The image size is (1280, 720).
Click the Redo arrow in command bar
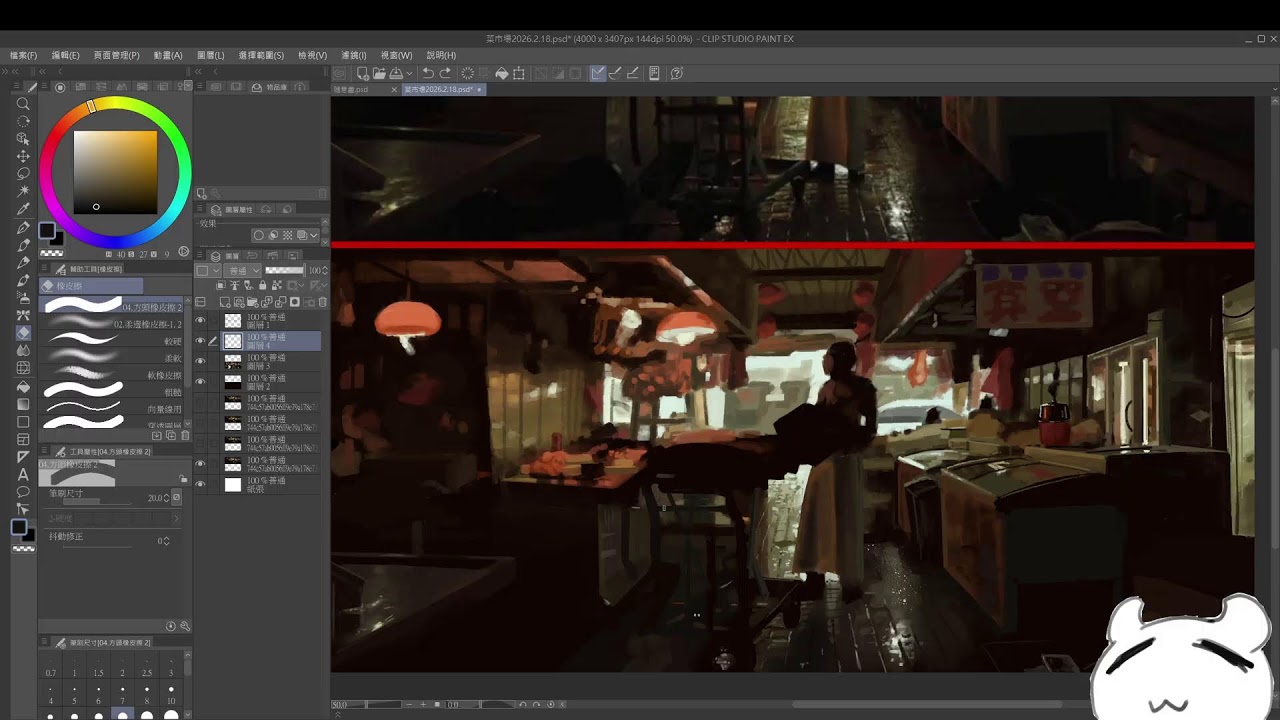point(445,73)
